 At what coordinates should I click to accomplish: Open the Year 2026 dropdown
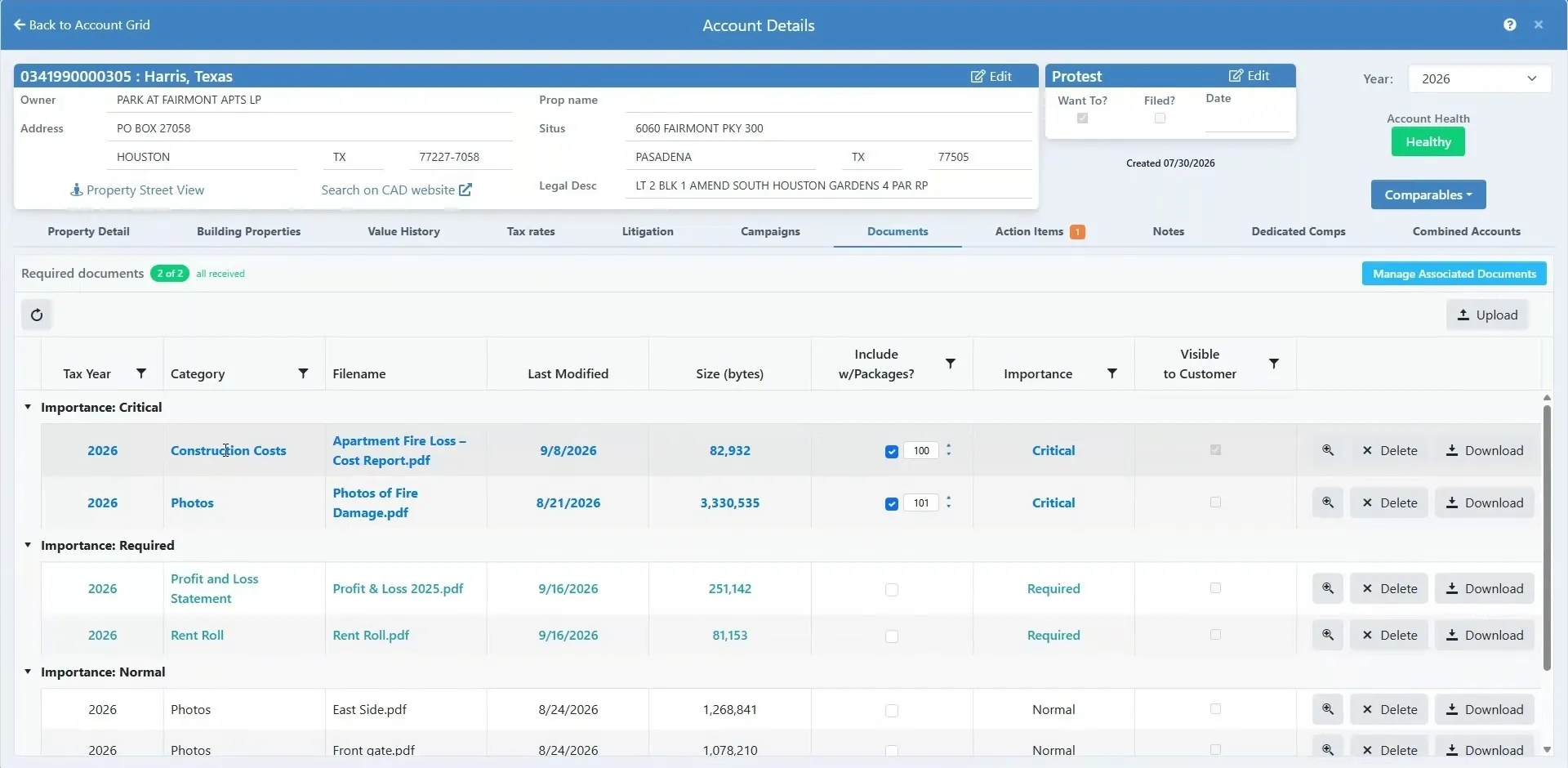pos(1479,78)
